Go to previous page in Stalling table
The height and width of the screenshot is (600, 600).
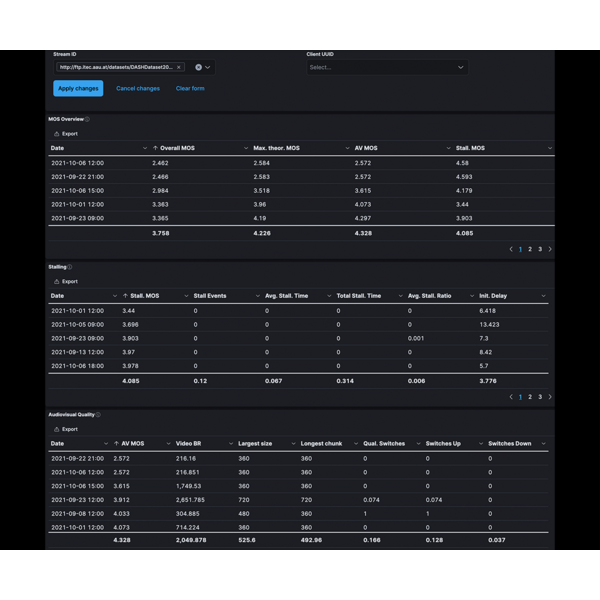coord(511,397)
